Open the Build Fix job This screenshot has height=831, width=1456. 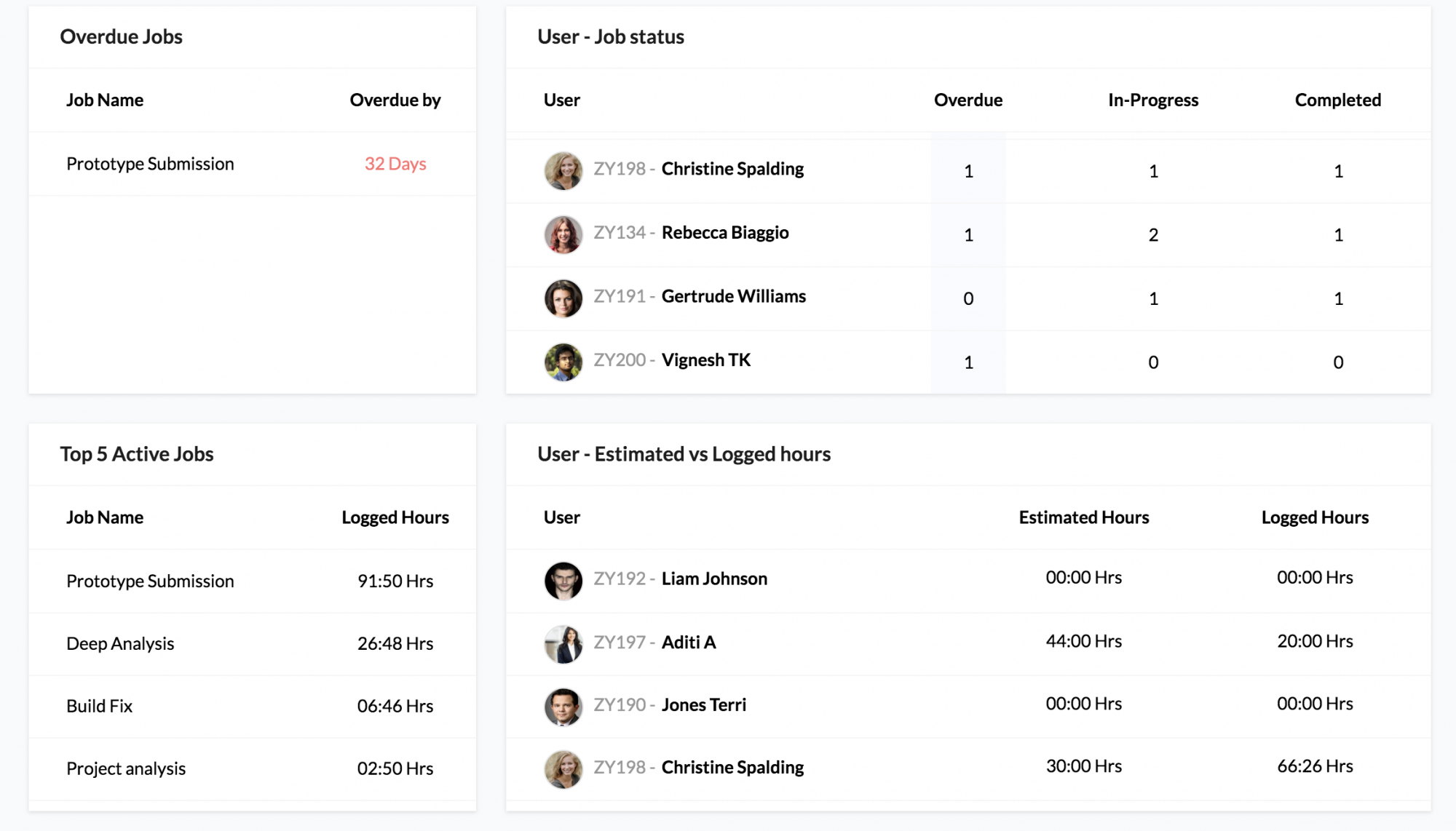click(100, 706)
